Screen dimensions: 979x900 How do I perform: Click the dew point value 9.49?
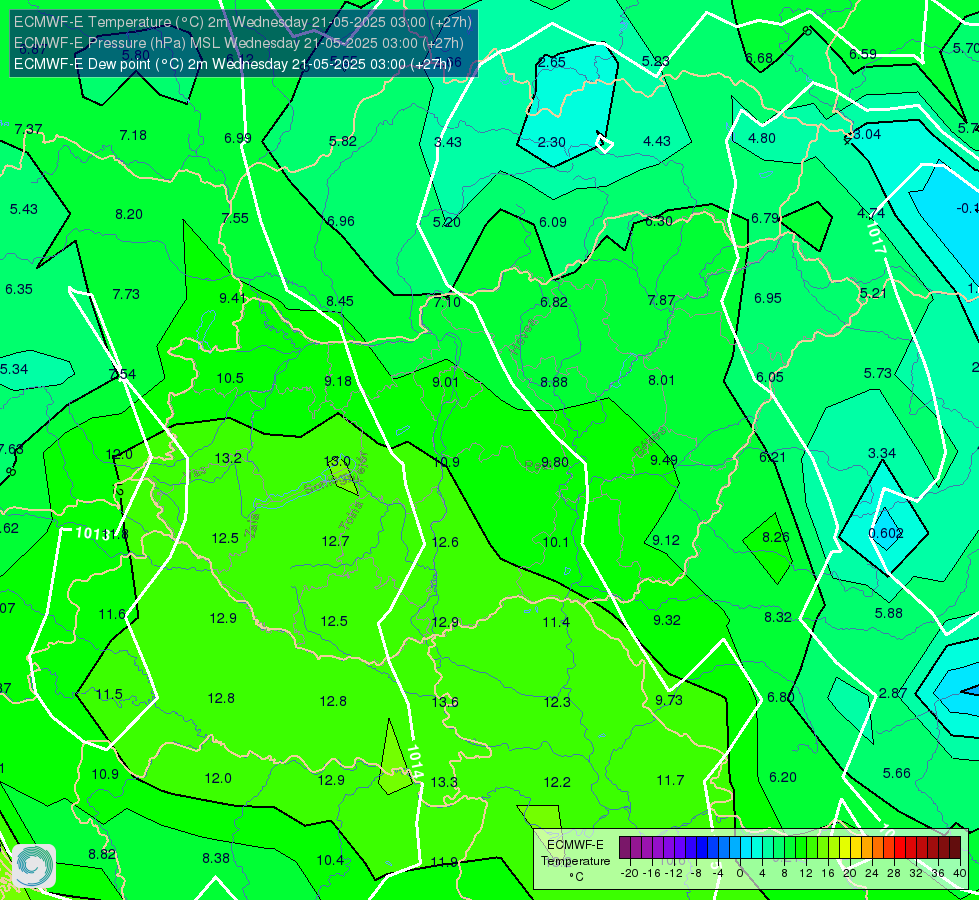[x=664, y=460]
